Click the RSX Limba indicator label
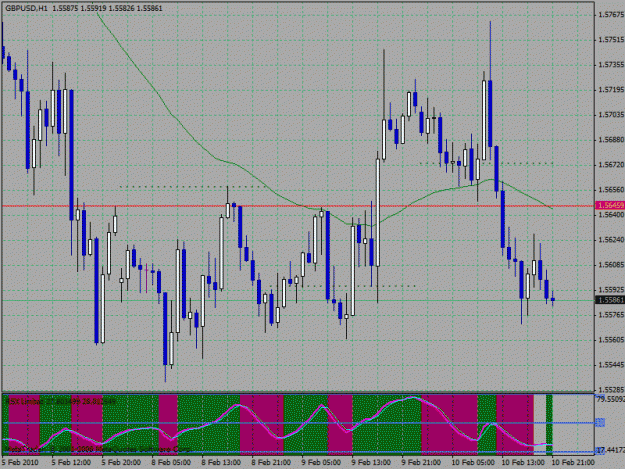Screen dimensions: 625x469 coord(62,401)
